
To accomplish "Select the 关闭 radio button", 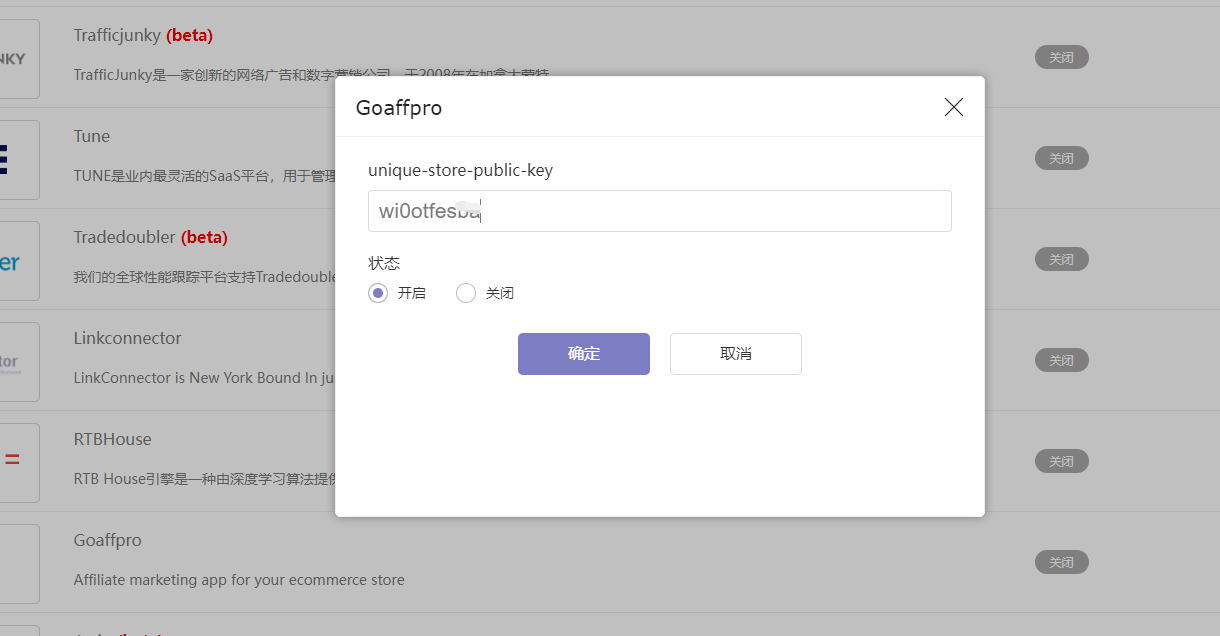I will pyautogui.click(x=465, y=292).
